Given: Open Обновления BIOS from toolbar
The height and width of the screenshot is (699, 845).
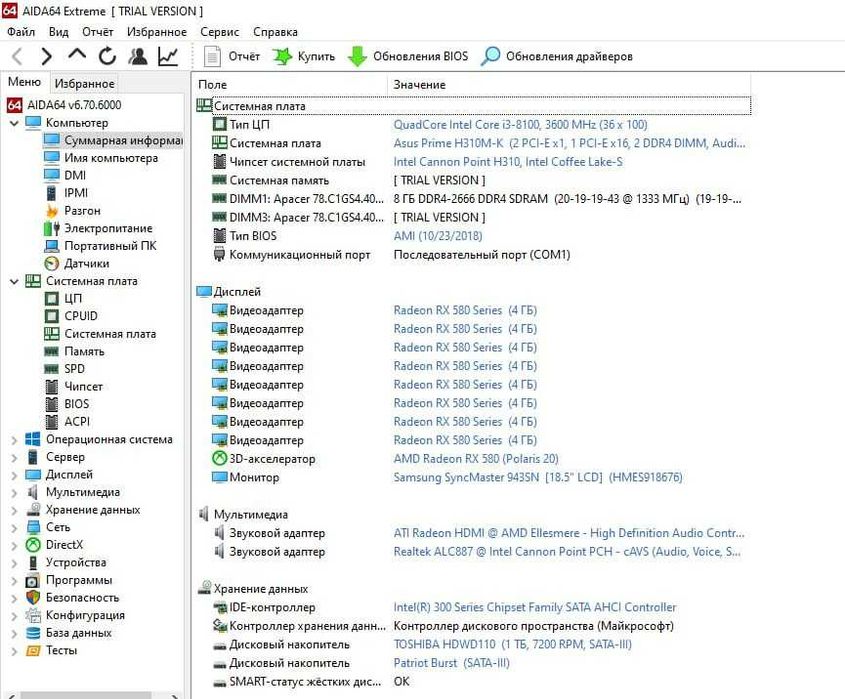Looking at the screenshot, I should point(408,56).
